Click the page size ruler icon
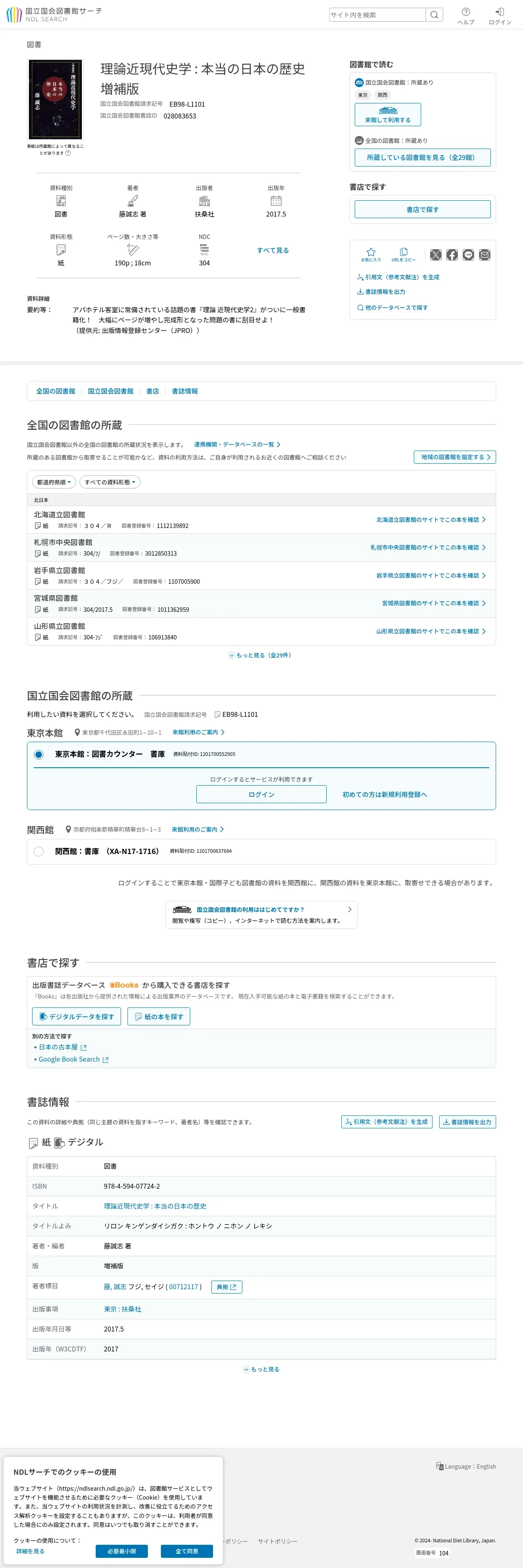523x1568 pixels. coord(133,250)
